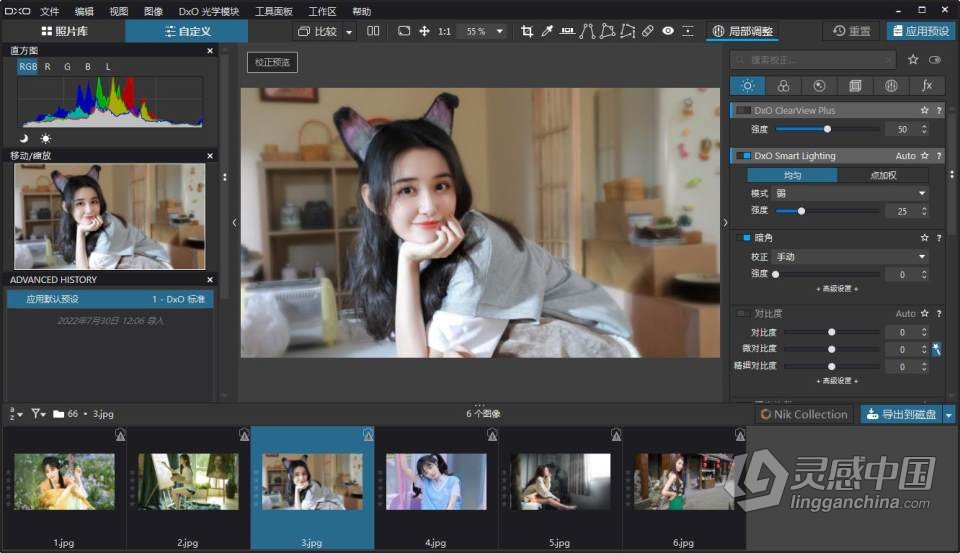Click the sun highlight clipping icon
Screen dimensions: 960x553
(45, 138)
